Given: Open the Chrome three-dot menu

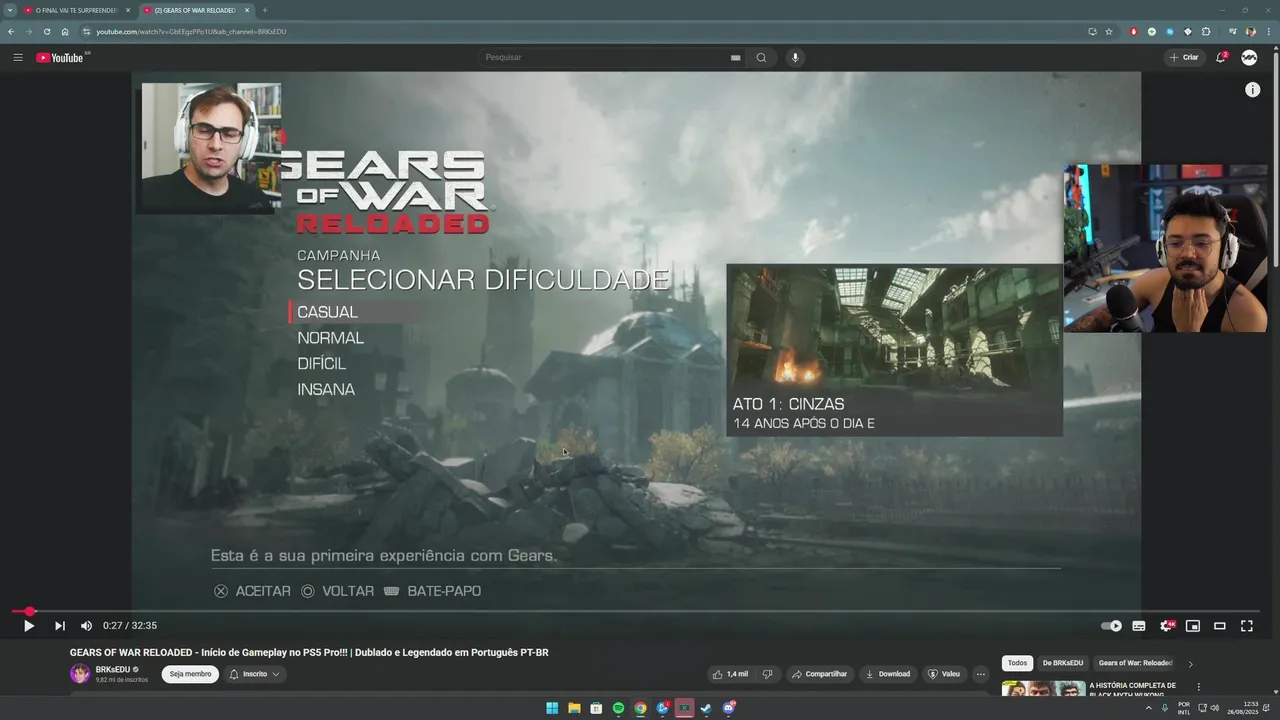Looking at the screenshot, I should tap(1268, 31).
